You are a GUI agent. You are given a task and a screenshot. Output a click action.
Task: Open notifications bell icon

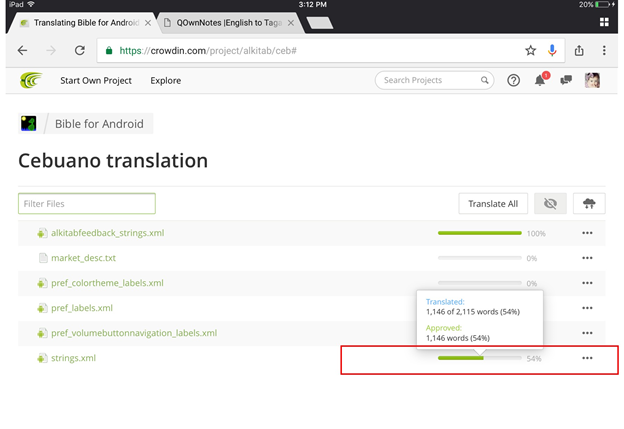pos(540,80)
